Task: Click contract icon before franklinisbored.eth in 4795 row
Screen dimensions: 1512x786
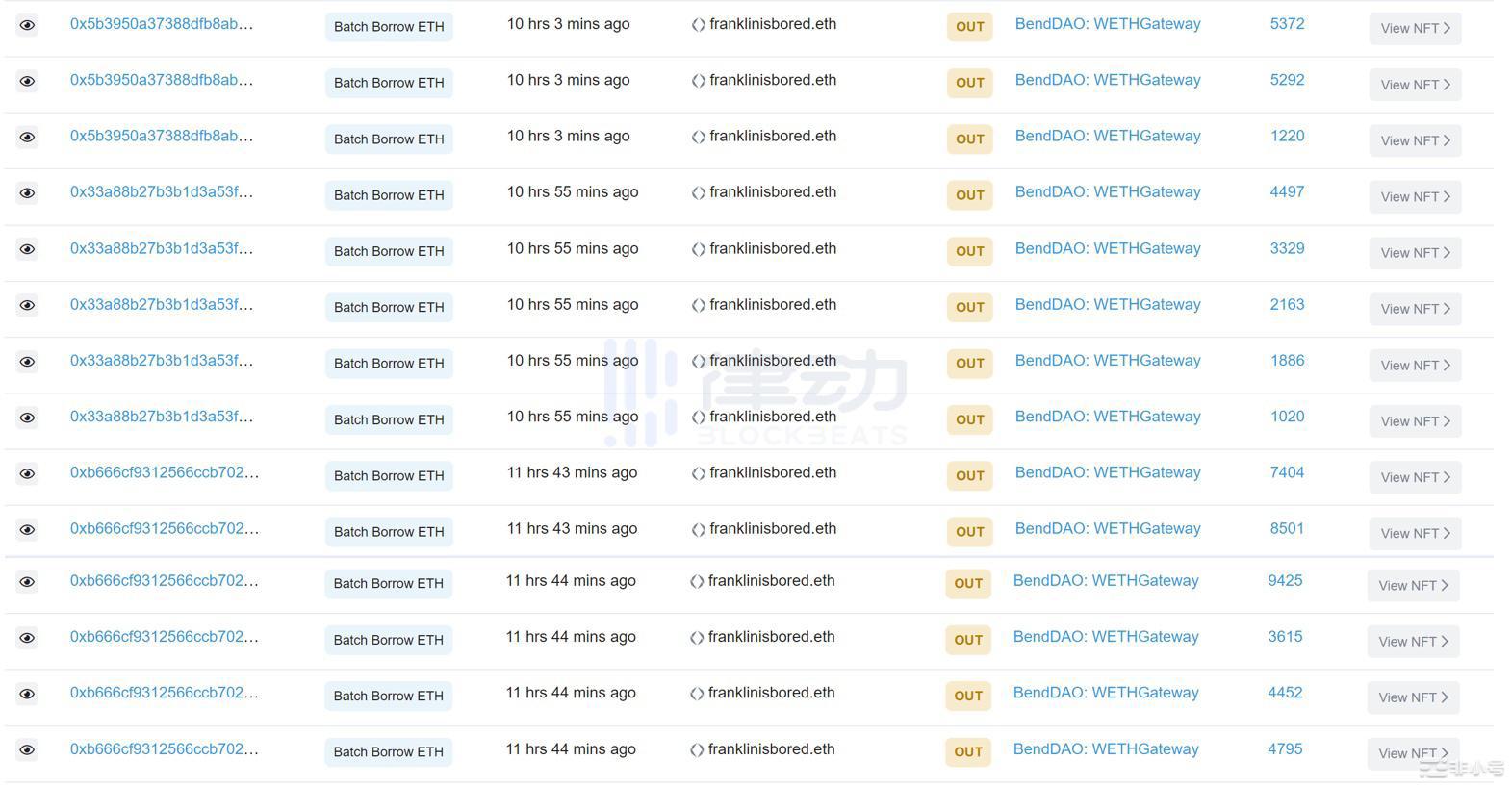Action: pyautogui.click(x=697, y=750)
